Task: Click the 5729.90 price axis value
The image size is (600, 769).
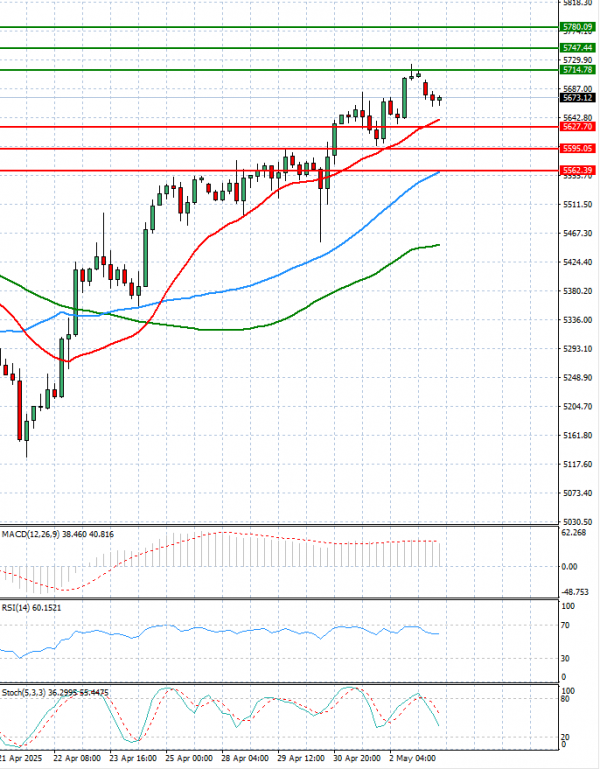Action: (x=577, y=60)
